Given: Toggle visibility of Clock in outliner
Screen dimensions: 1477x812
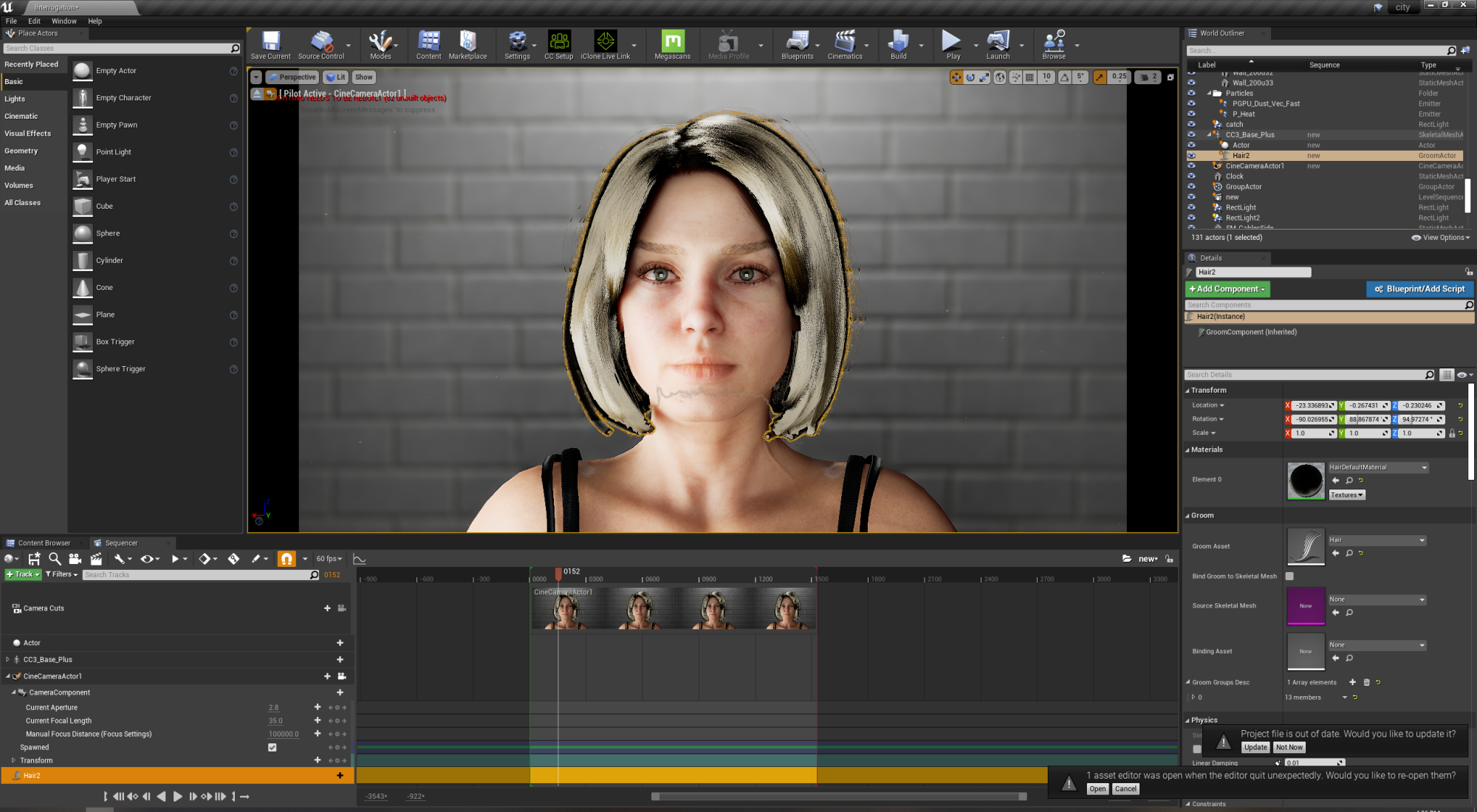Looking at the screenshot, I should 1191,176.
